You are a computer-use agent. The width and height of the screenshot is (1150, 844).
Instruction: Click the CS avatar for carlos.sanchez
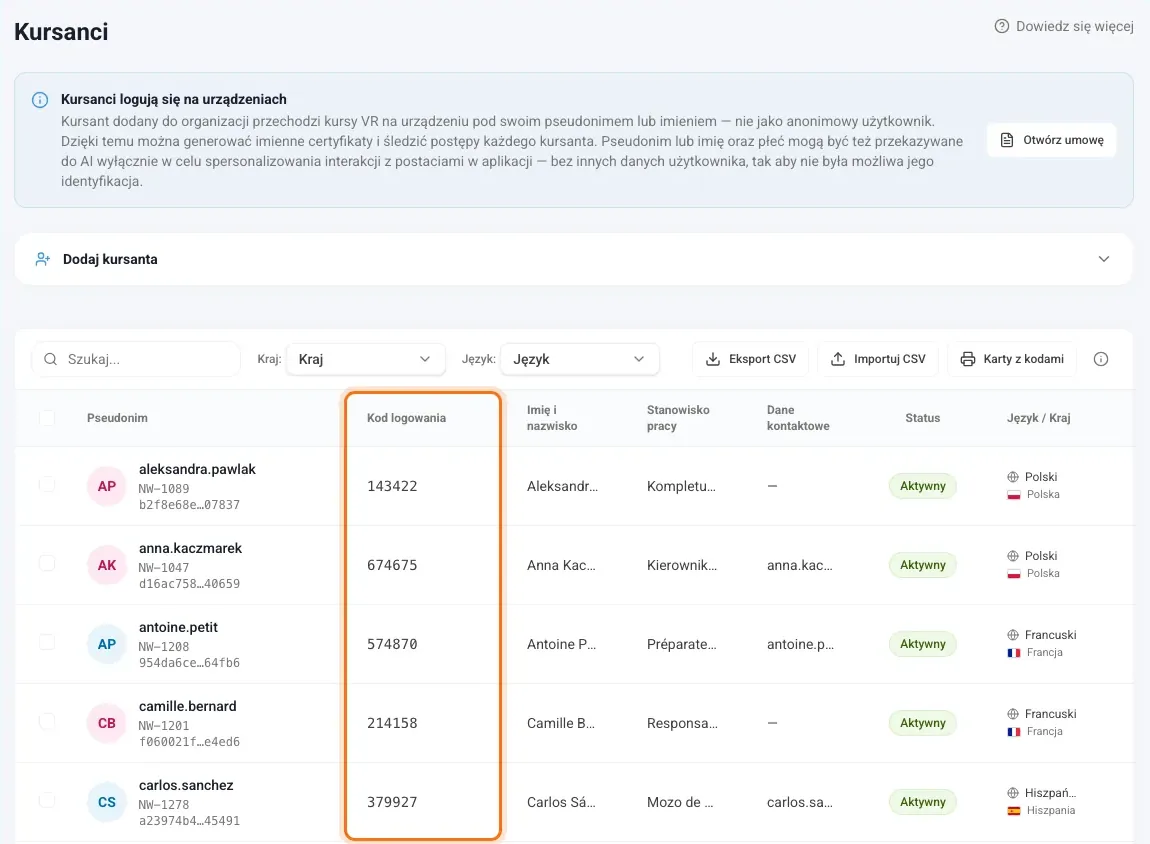(106, 802)
